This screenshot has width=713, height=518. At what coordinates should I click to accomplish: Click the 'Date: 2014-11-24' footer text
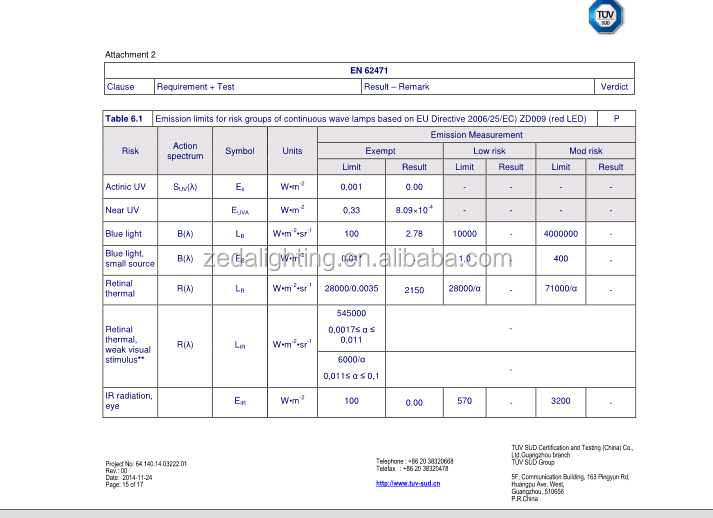(129, 478)
